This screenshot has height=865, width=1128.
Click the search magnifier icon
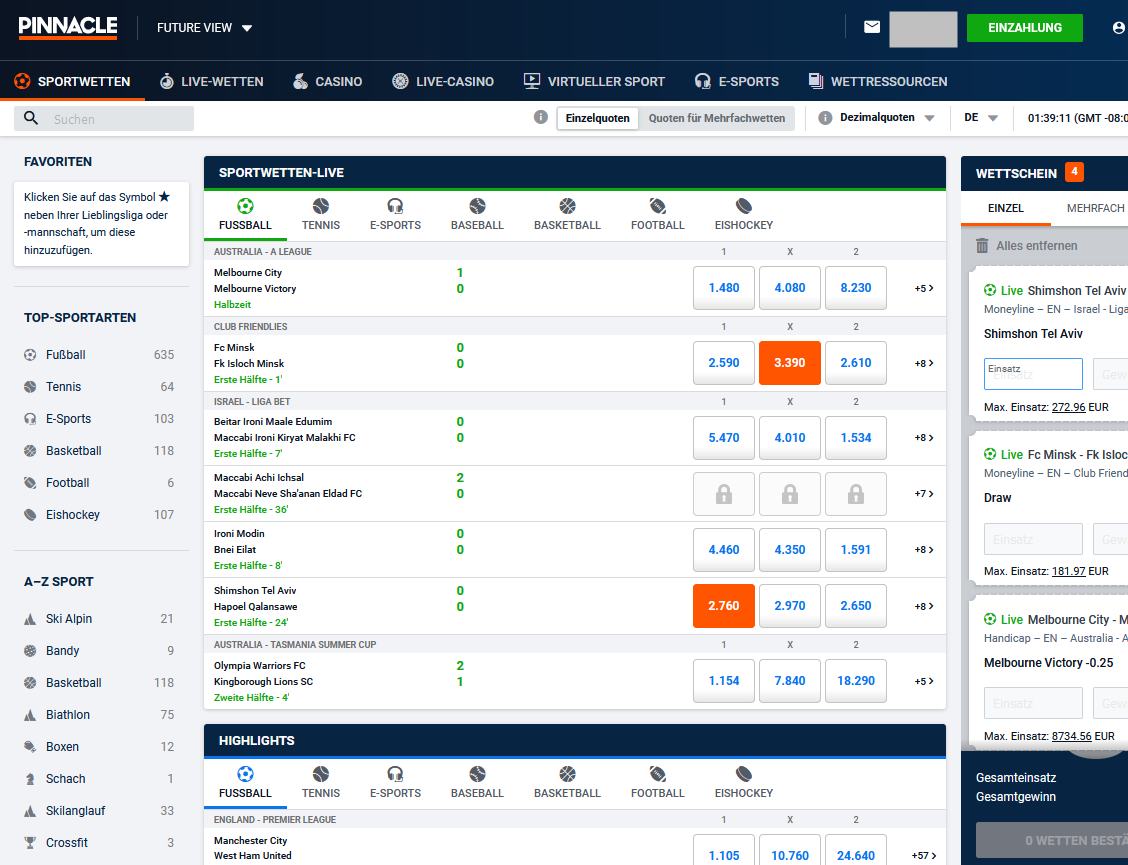pyautogui.click(x=31, y=118)
